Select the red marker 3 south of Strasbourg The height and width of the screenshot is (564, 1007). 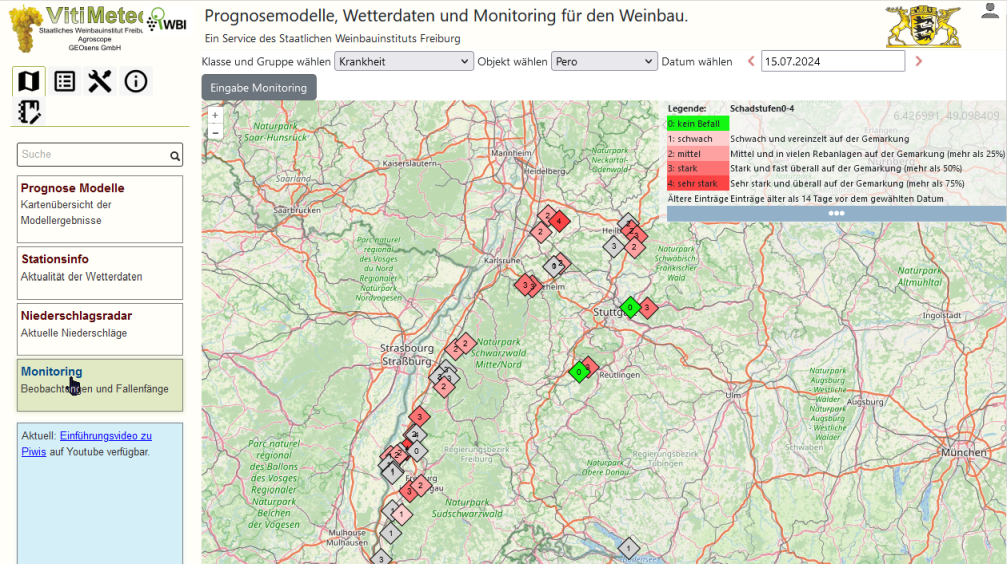click(x=419, y=417)
